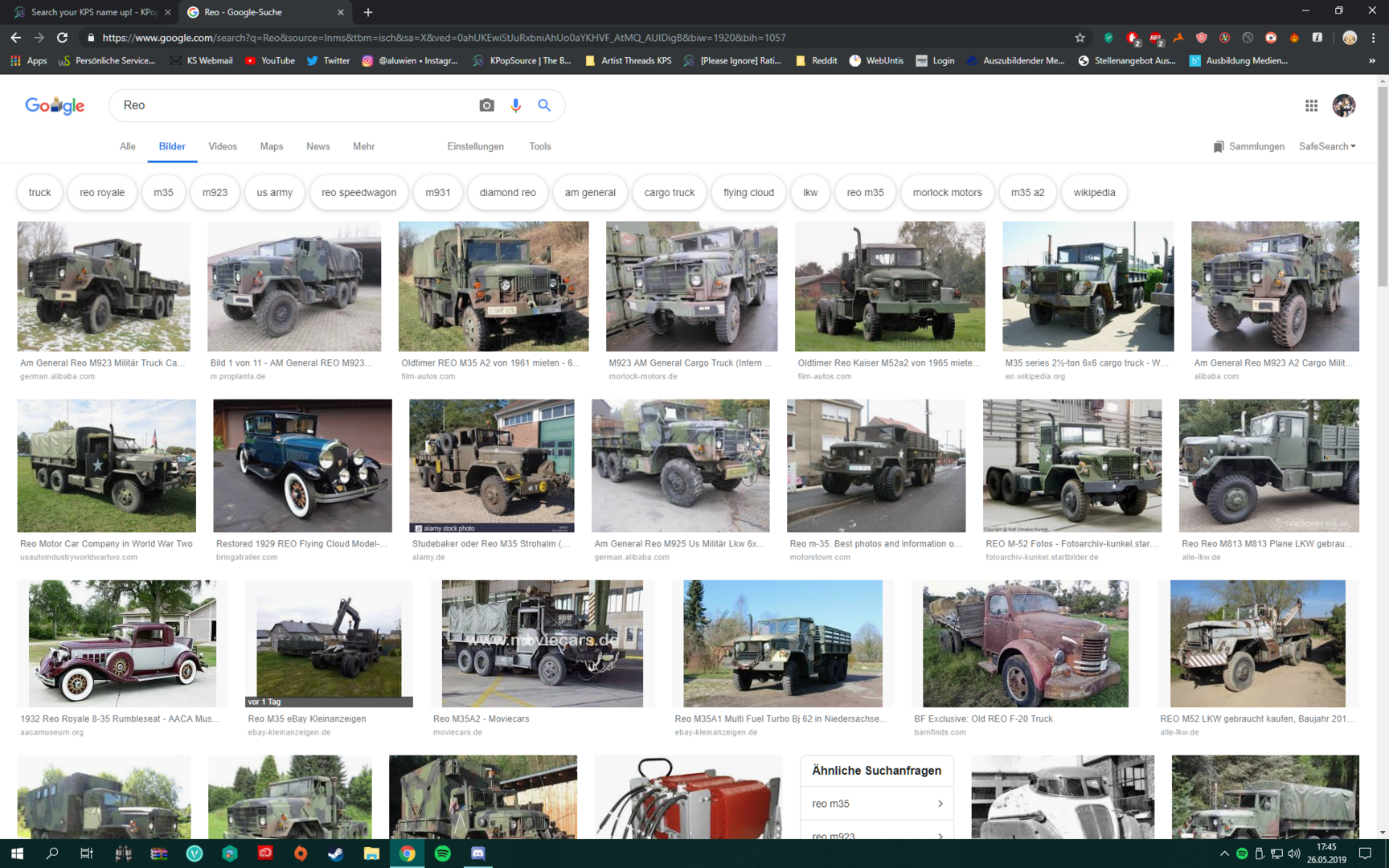The height and width of the screenshot is (868, 1389).
Task: Expand the 'reo m35' related search
Action: (x=876, y=804)
